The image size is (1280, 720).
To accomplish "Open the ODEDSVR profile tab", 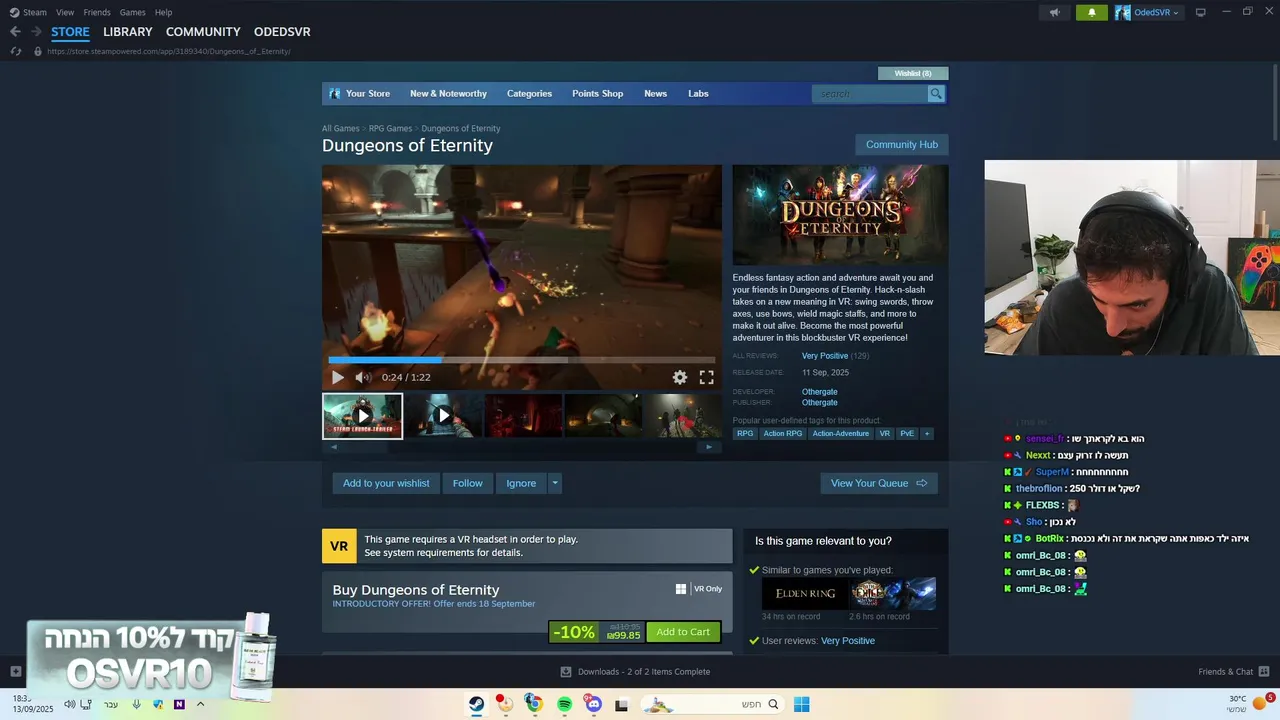I will pyautogui.click(x=282, y=32).
